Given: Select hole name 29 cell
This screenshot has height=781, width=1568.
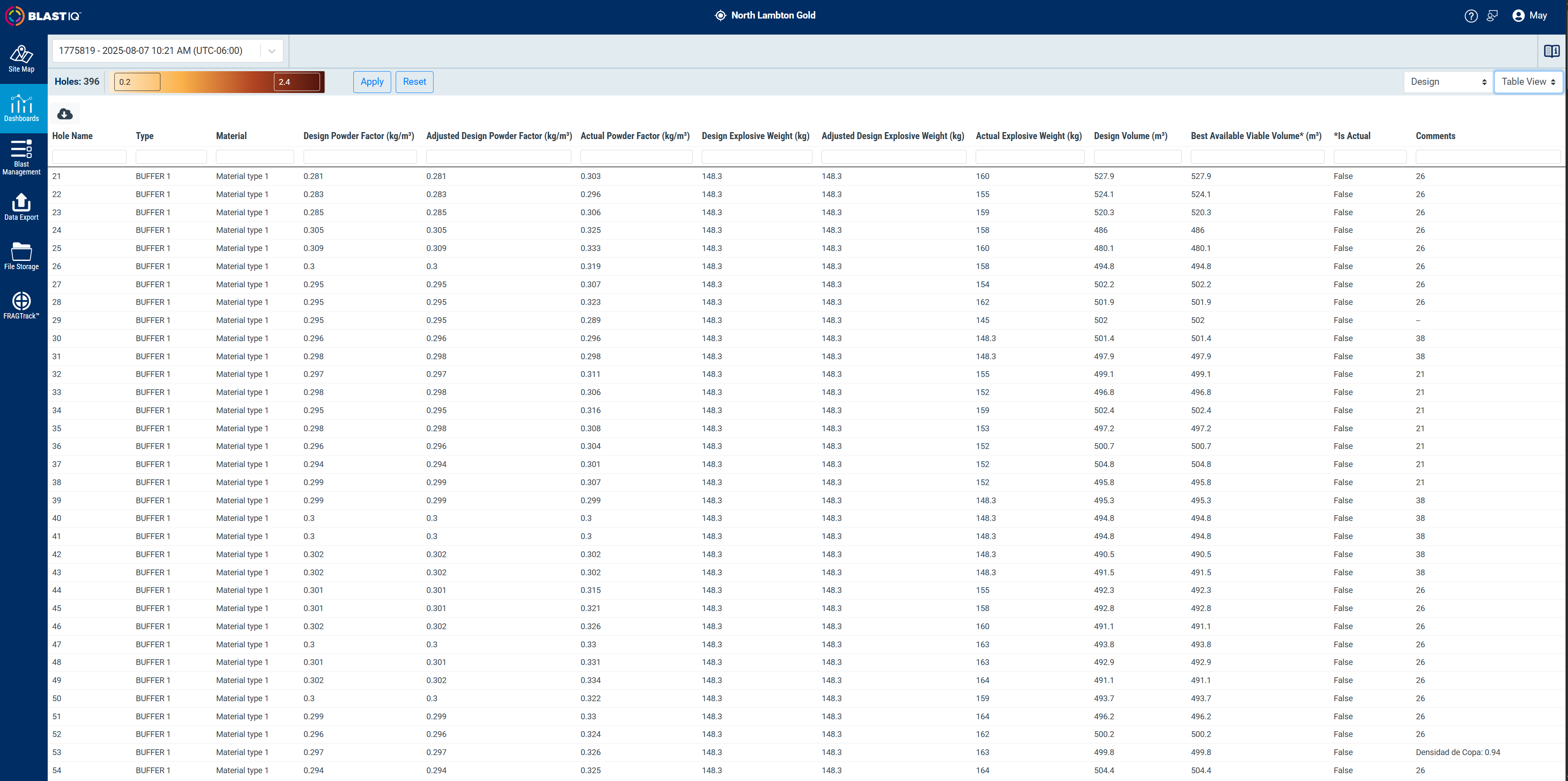Looking at the screenshot, I should click(x=57, y=320).
